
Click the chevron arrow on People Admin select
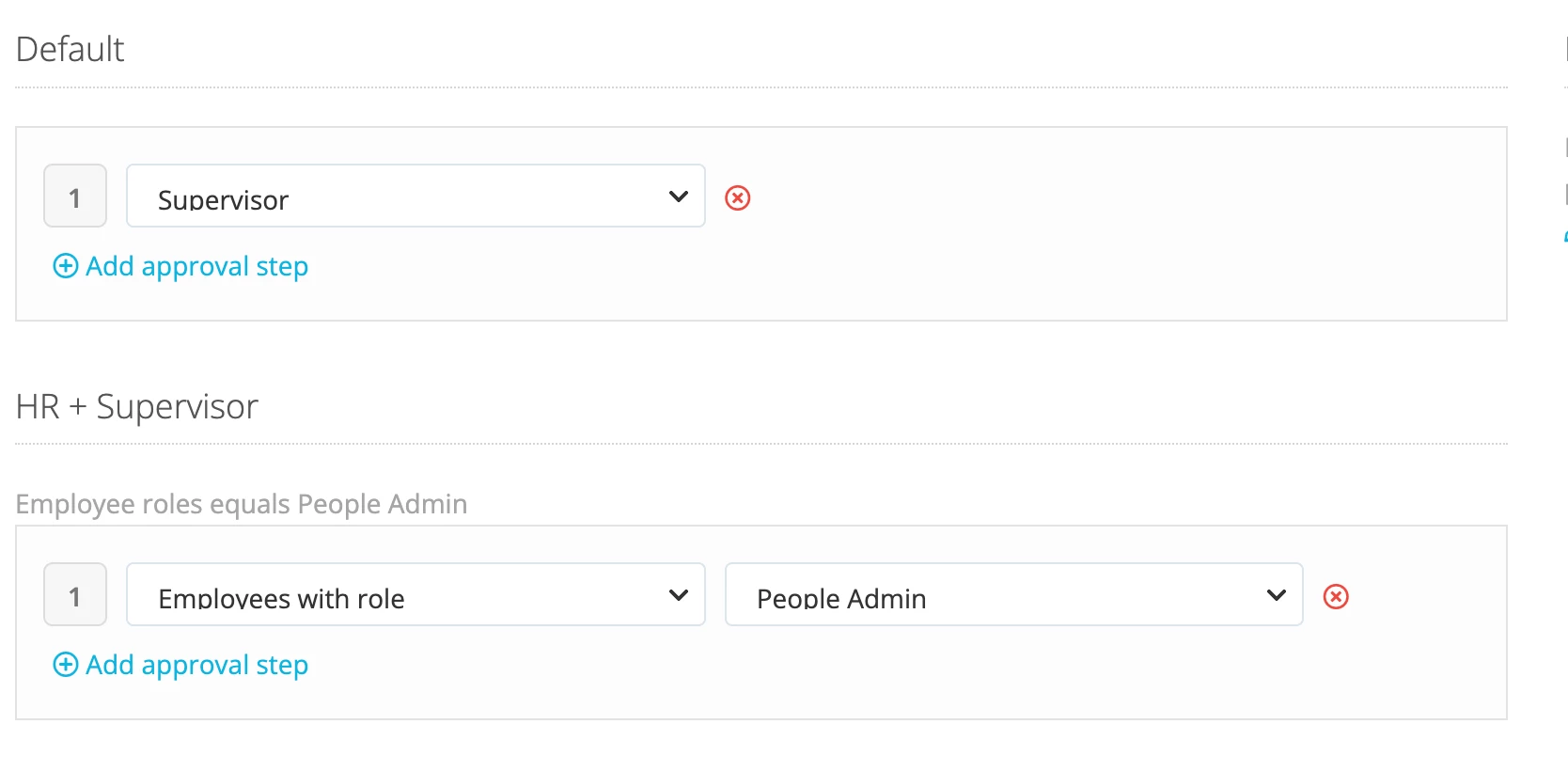[x=1277, y=595]
